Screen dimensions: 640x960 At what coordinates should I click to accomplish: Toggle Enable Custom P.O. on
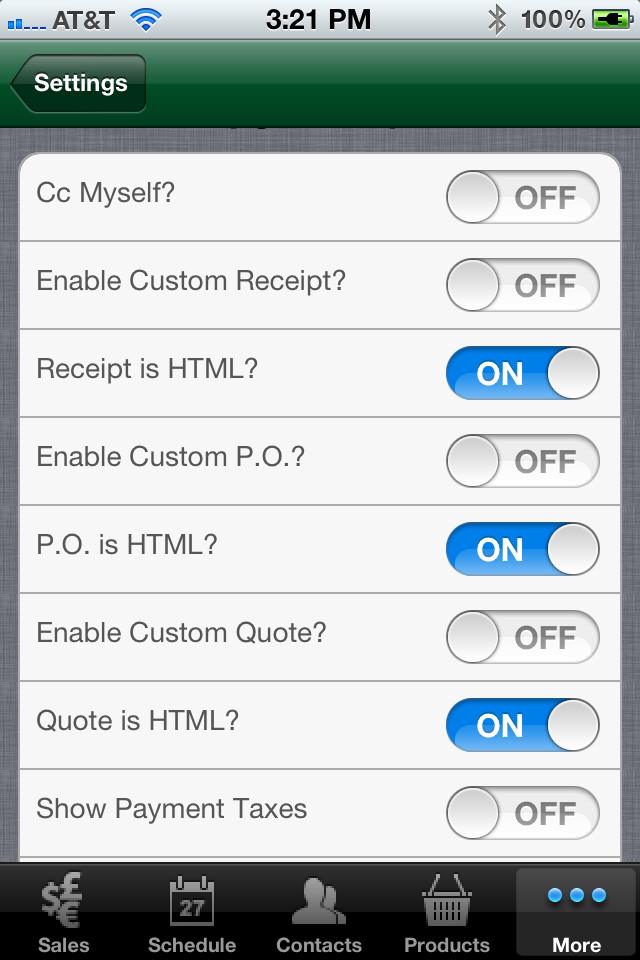pyautogui.click(x=522, y=461)
